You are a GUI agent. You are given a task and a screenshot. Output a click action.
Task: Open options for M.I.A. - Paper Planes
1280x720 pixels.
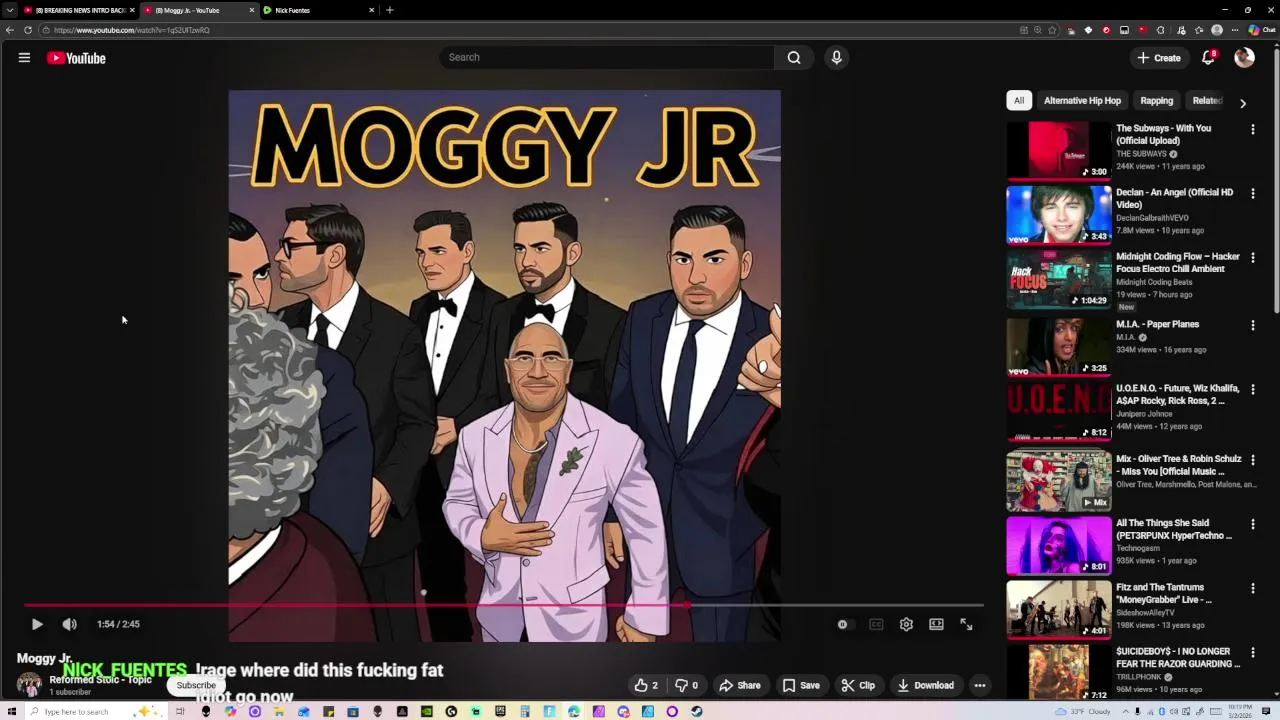[1253, 325]
